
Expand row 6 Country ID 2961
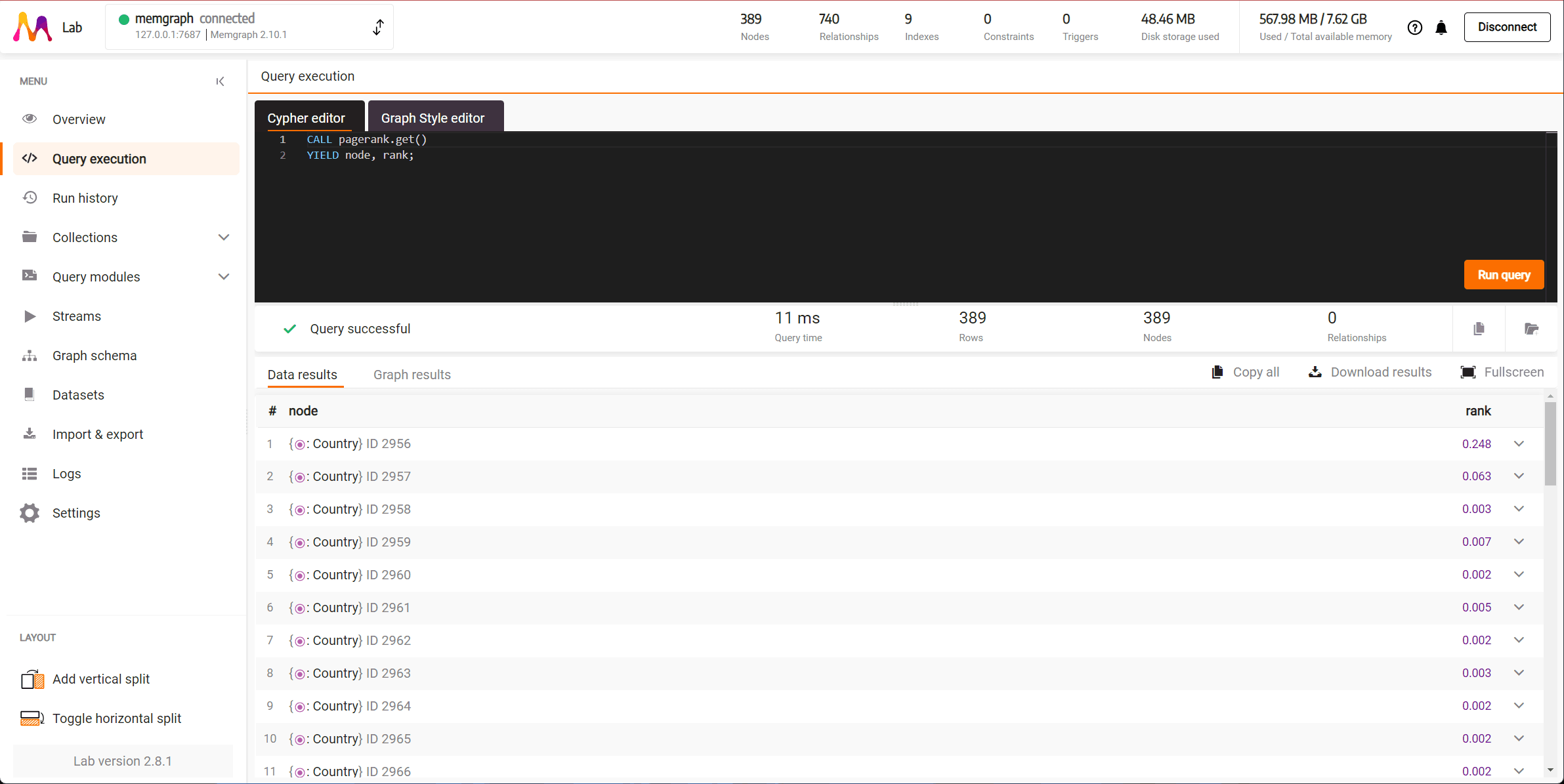(x=1519, y=607)
